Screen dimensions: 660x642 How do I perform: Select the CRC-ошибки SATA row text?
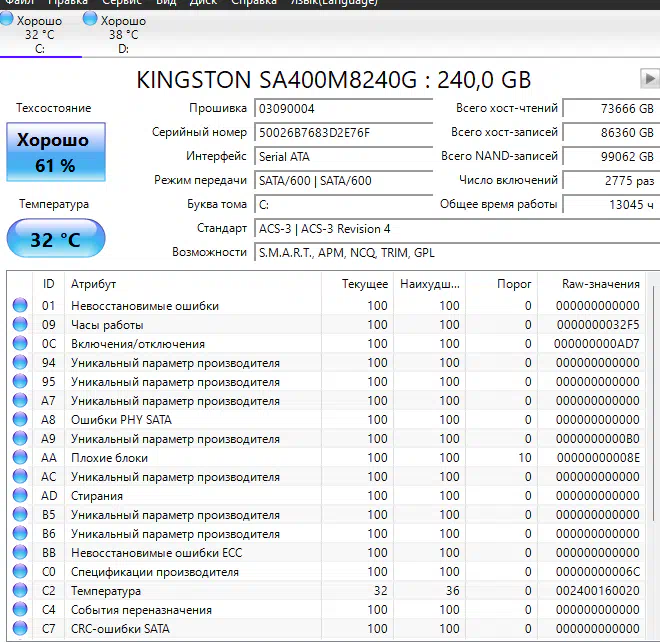[x=120, y=629]
